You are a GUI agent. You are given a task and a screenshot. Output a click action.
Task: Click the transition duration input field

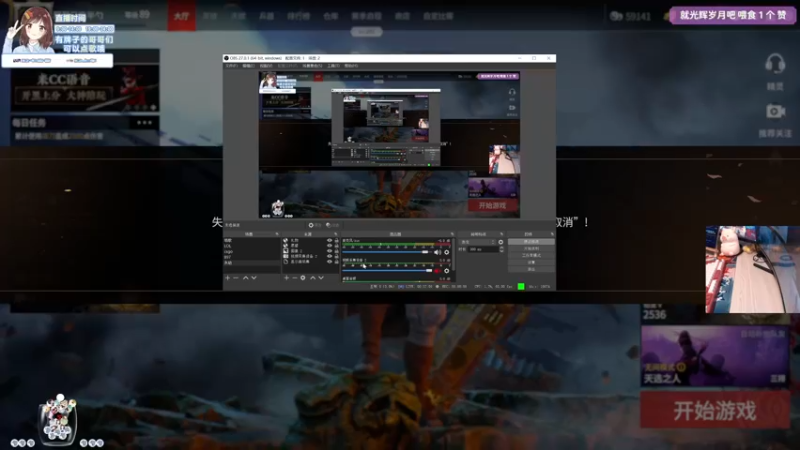pos(483,249)
